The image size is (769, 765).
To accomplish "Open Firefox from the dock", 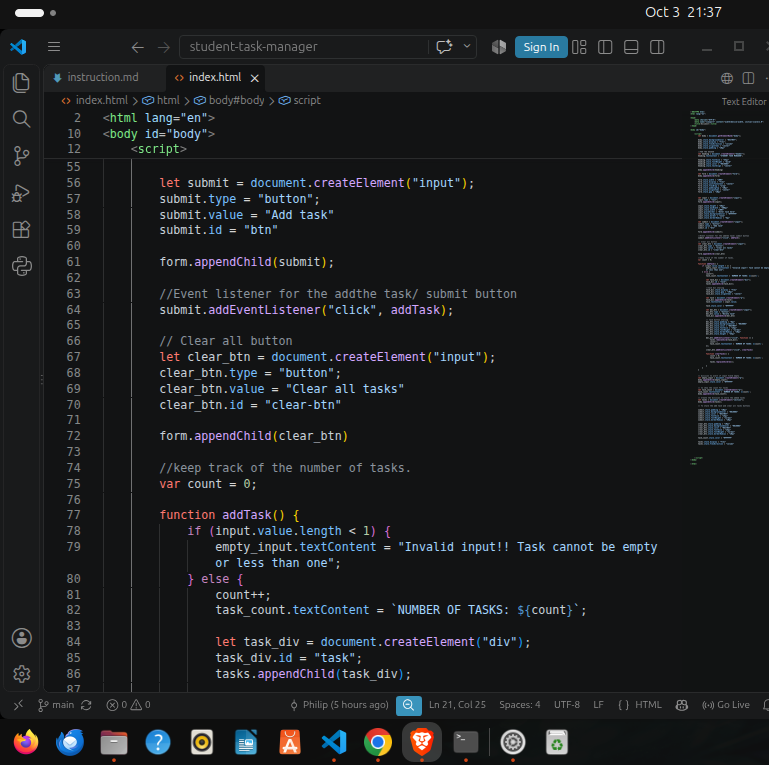I will pyautogui.click(x=26, y=742).
